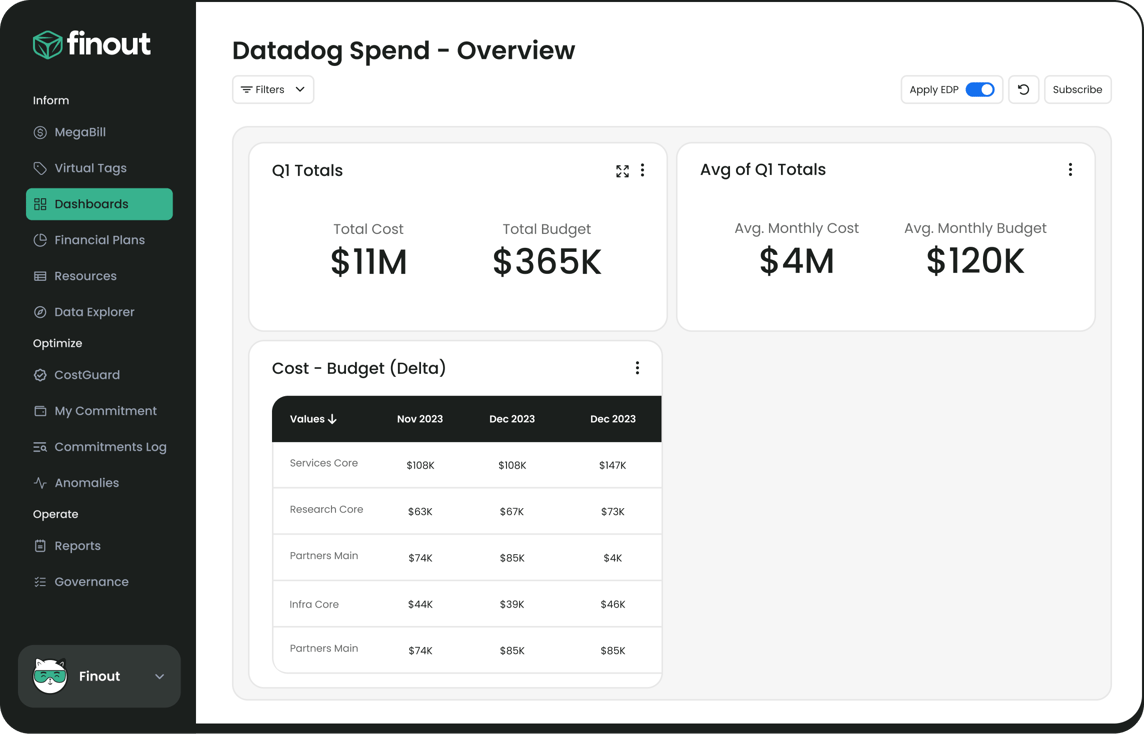Click the reset/refresh arrow button
Image resolution: width=1144 pixels, height=734 pixels.
[x=1024, y=90]
